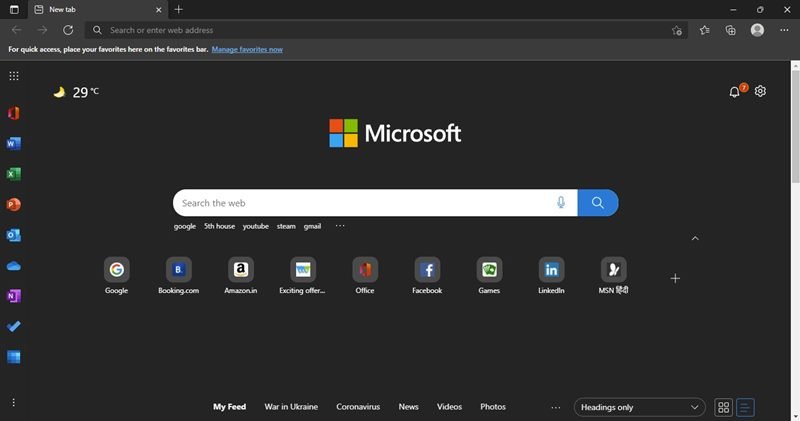The height and width of the screenshot is (421, 800).
Task: Go forward with the toolbar arrow
Action: [x=42, y=30]
